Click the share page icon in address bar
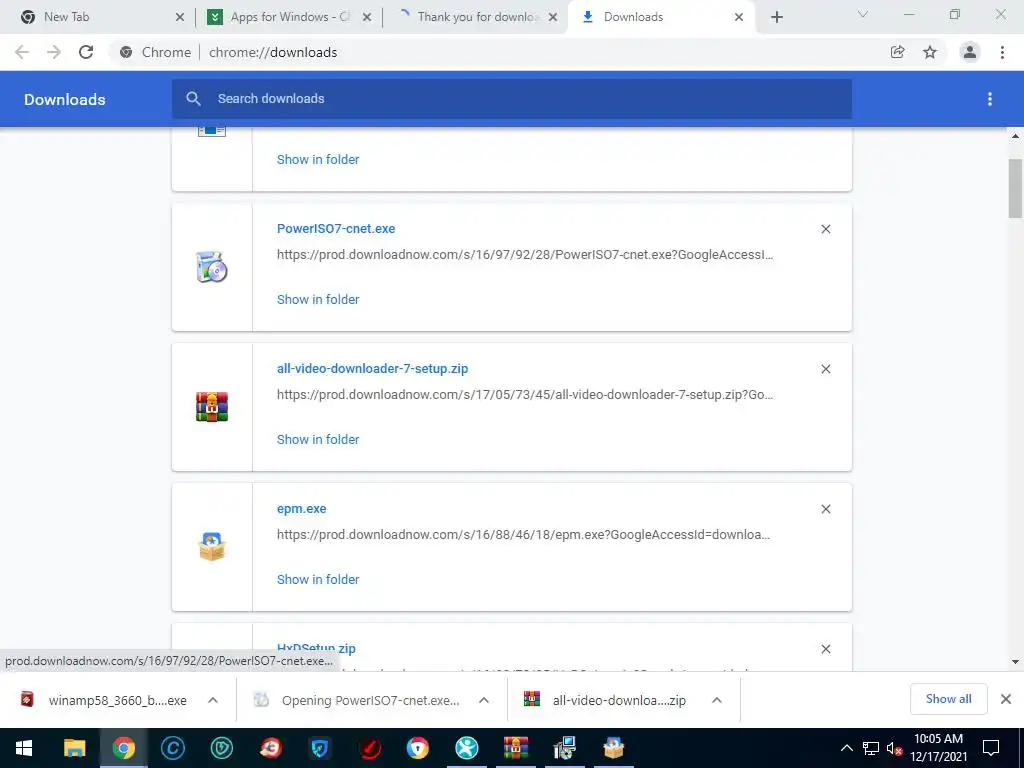Screen dimensions: 1024x768 pos(898,52)
